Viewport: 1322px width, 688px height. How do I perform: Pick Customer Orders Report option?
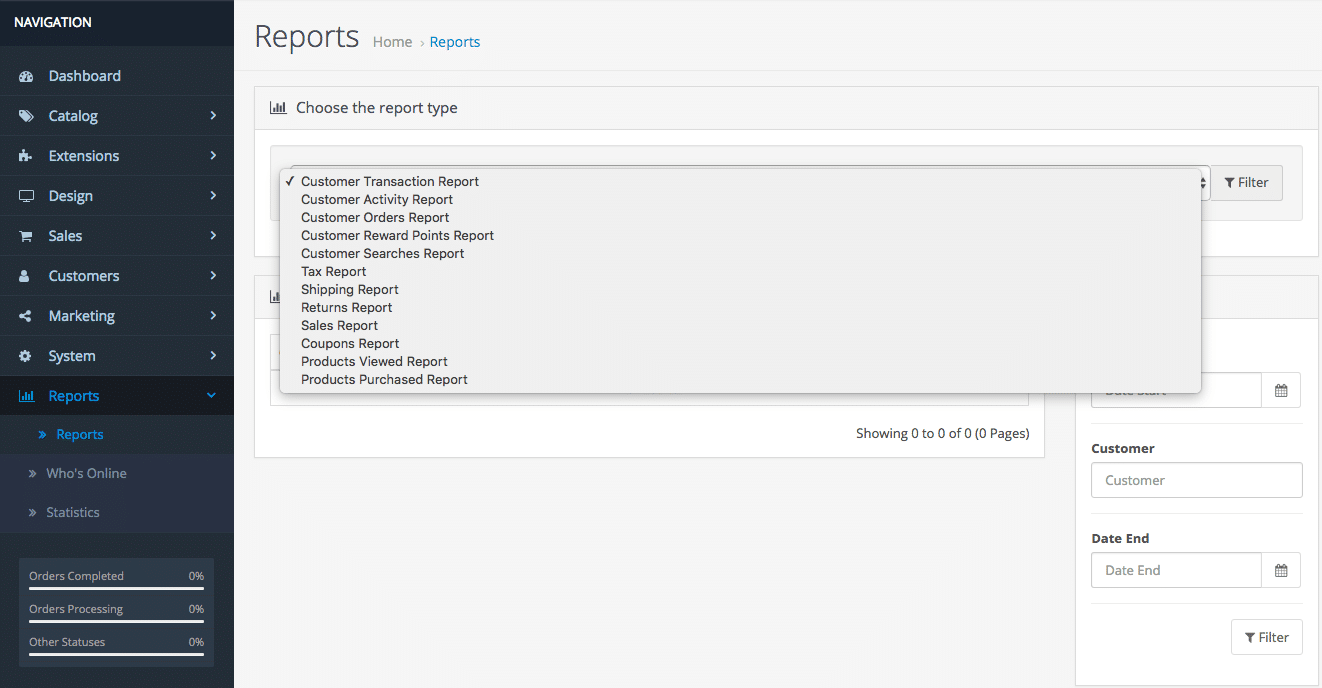click(x=740, y=218)
